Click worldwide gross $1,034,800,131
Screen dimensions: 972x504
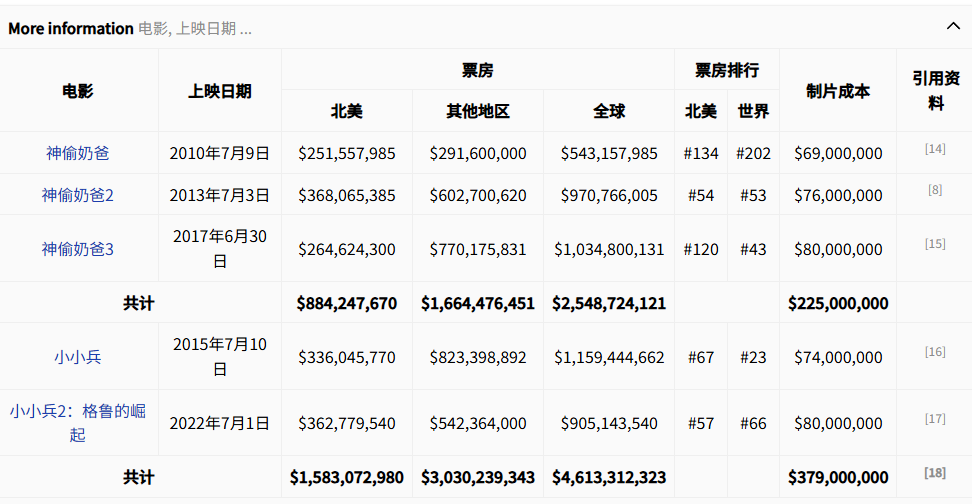pyautogui.click(x=609, y=250)
